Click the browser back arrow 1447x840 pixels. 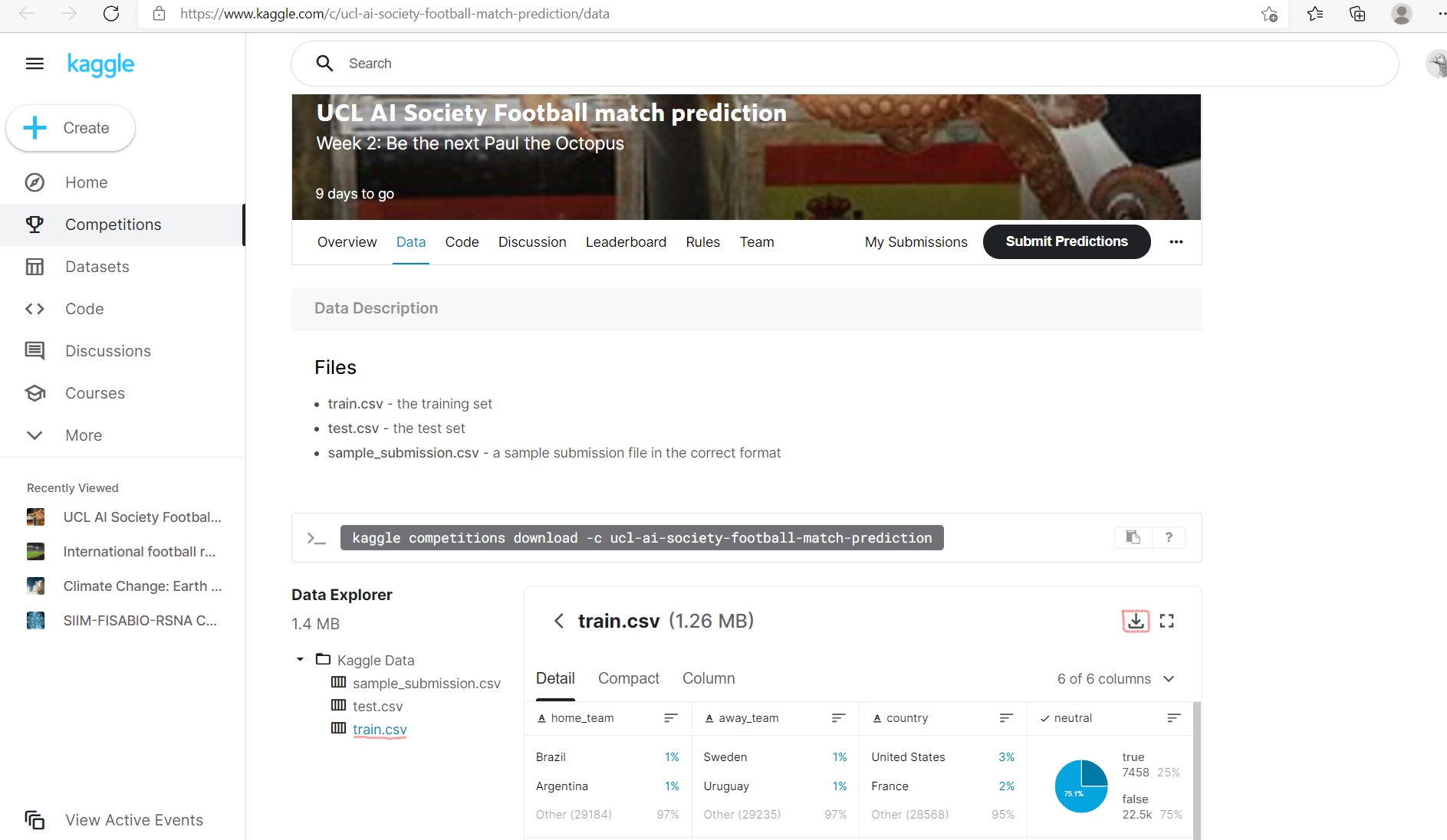27,14
